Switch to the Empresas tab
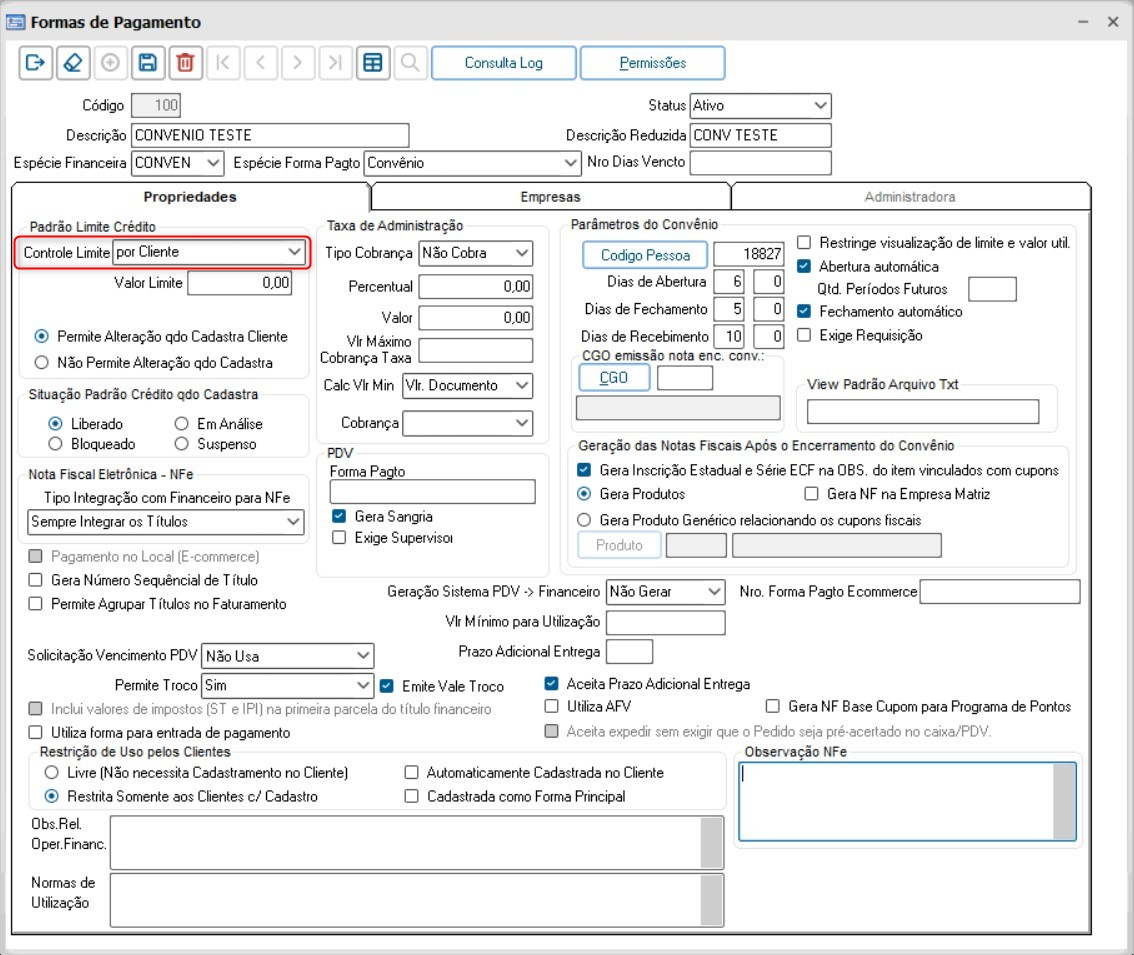 550,197
